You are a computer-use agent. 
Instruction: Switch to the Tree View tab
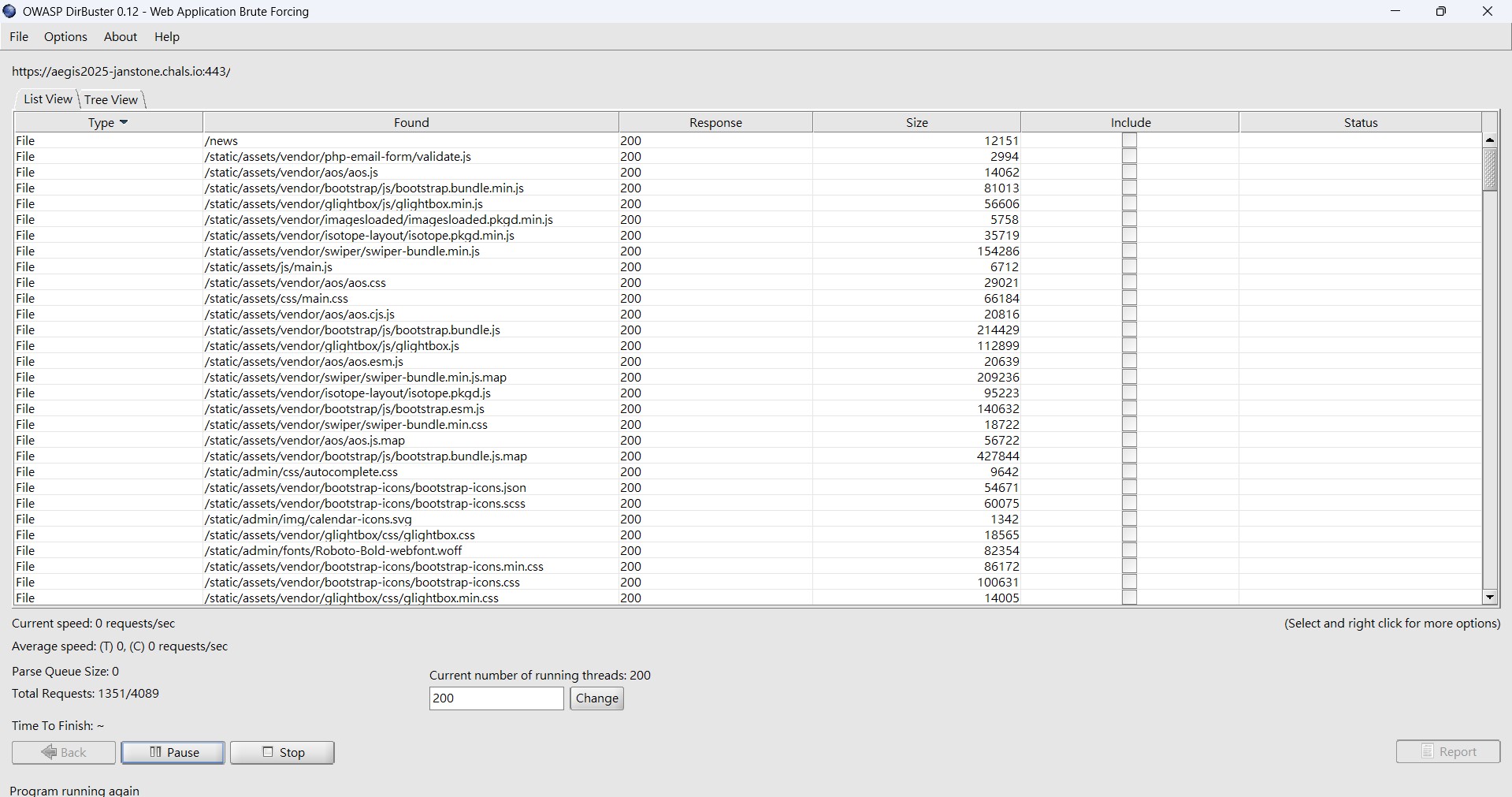click(x=111, y=99)
